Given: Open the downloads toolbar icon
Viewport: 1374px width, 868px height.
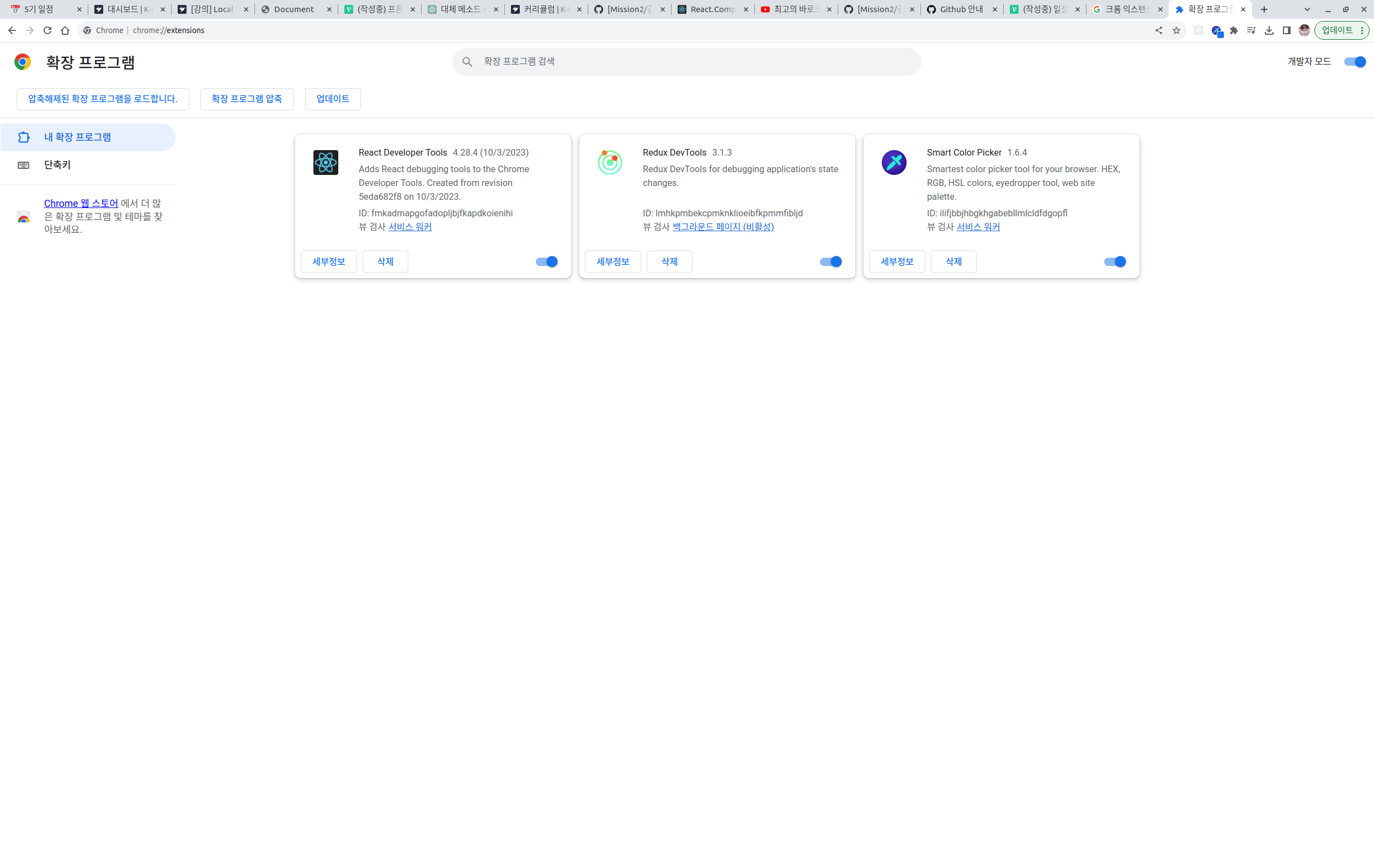Looking at the screenshot, I should coord(1269,30).
